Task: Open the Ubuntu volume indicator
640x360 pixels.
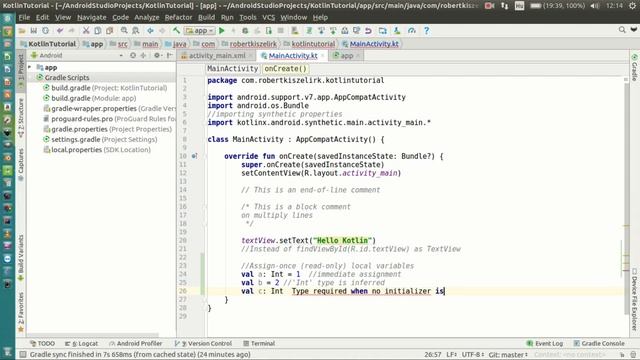Action: pyautogui.click(x=595, y=6)
